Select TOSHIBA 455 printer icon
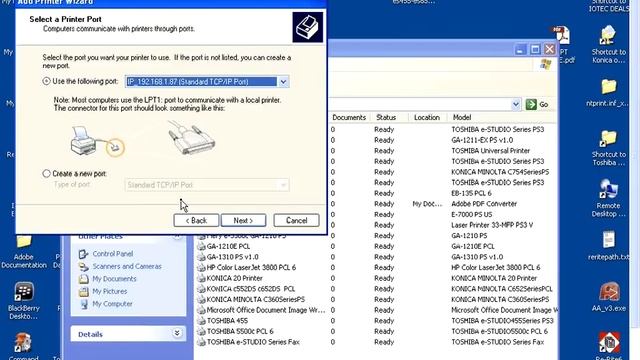The width and height of the screenshot is (640, 360). coord(201,321)
